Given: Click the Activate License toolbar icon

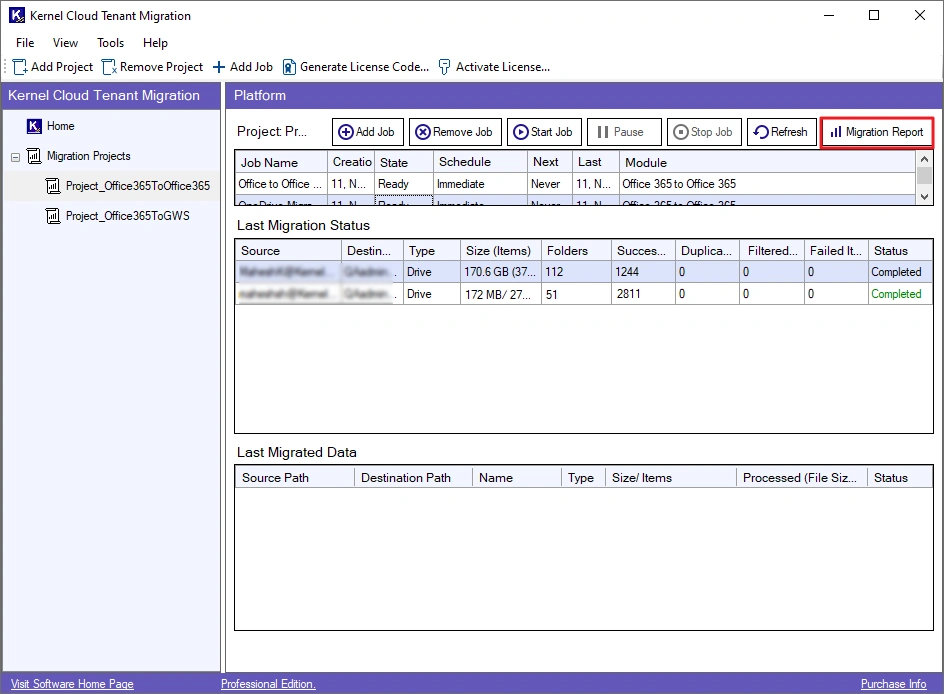Looking at the screenshot, I should pyautogui.click(x=445, y=67).
